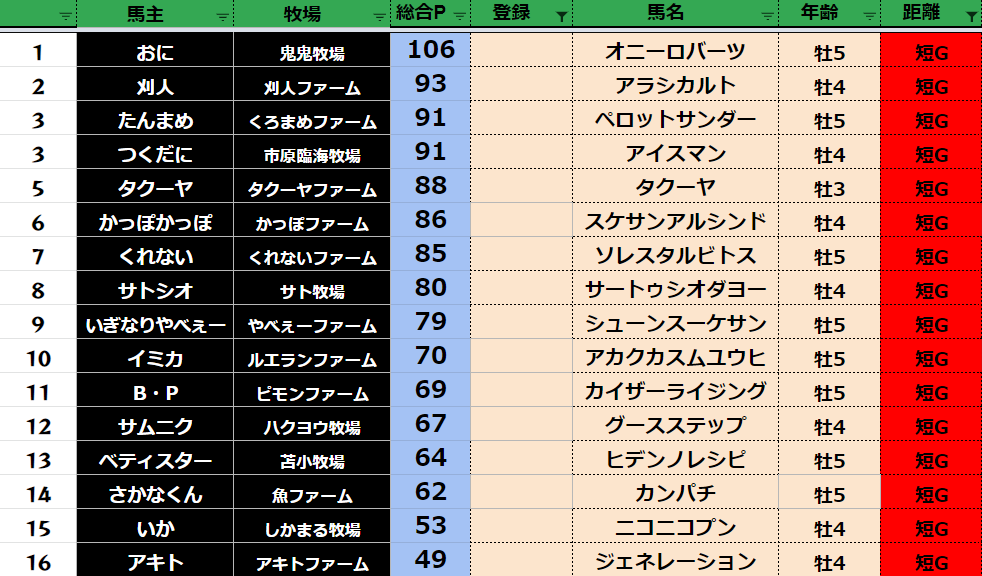Click the red 短G cell for タクーヤ row
The height and width of the screenshot is (576, 982).
click(x=930, y=189)
